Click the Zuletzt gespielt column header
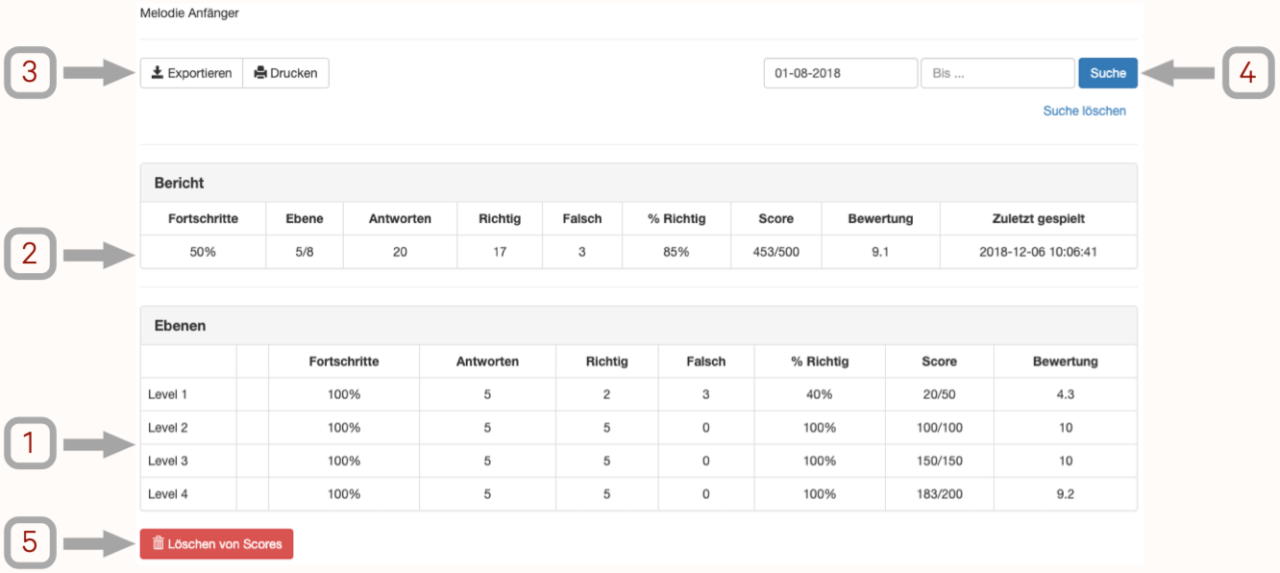1280x573 pixels. pyautogui.click(x=1038, y=219)
